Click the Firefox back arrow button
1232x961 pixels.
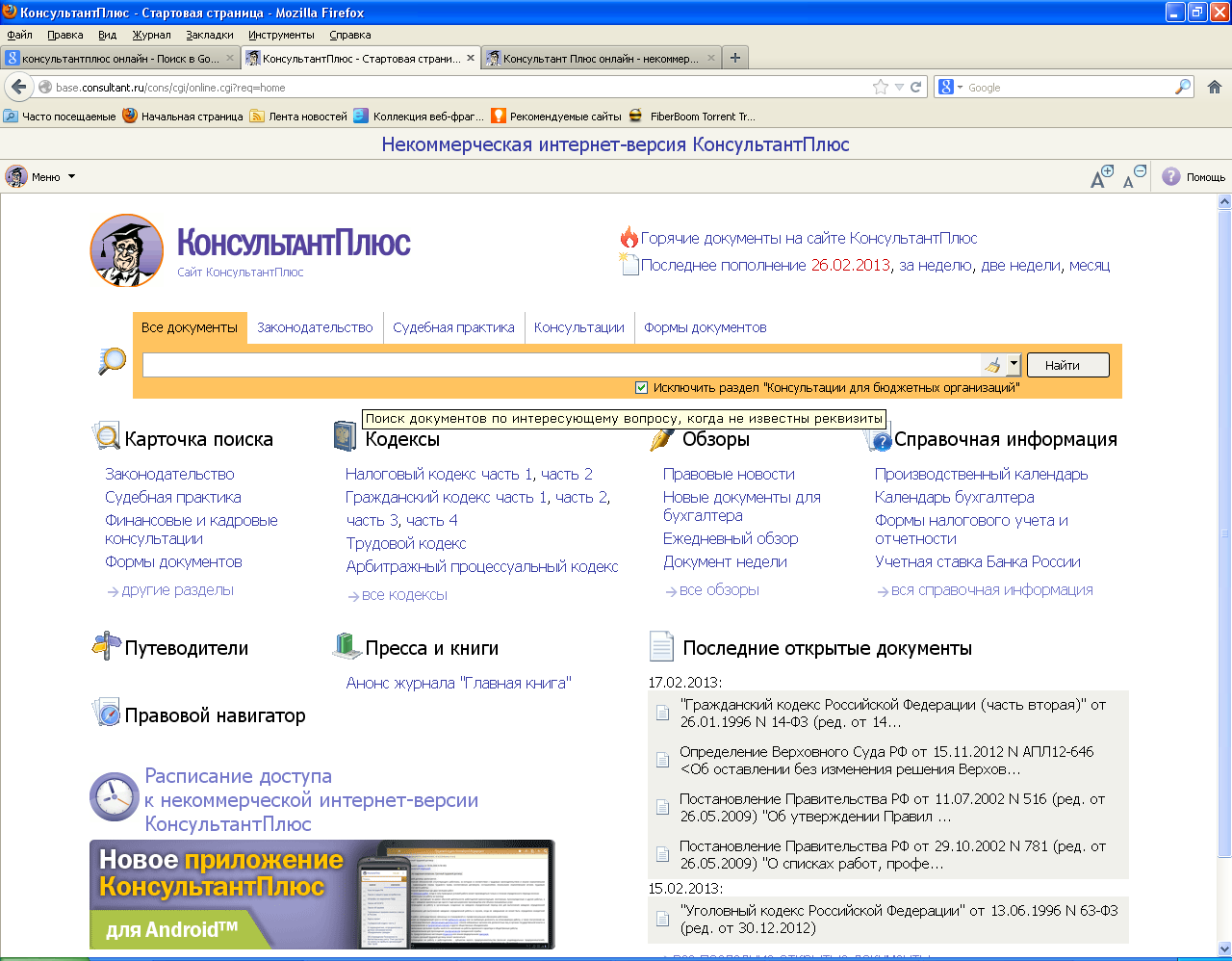(x=17, y=87)
